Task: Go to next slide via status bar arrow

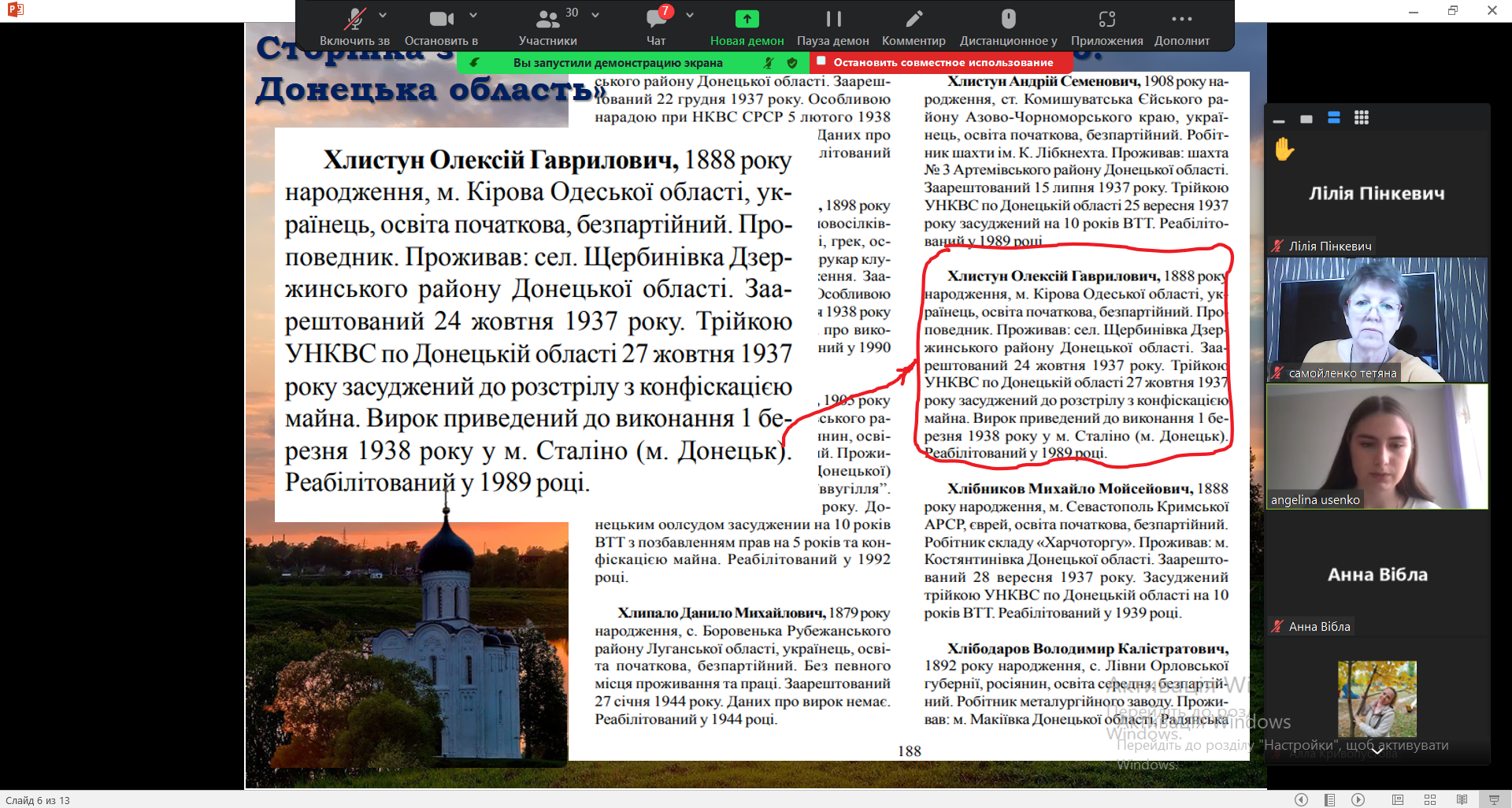Action: pyautogui.click(x=1358, y=799)
